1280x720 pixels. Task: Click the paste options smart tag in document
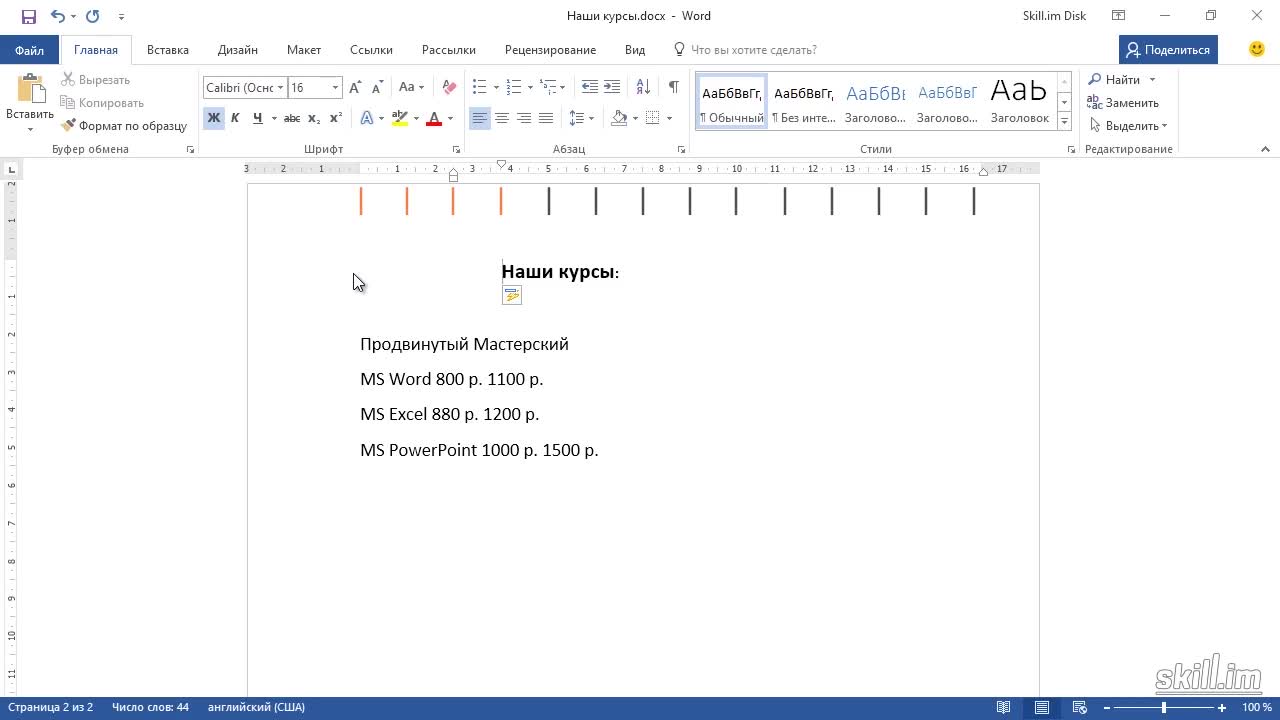tap(512, 295)
